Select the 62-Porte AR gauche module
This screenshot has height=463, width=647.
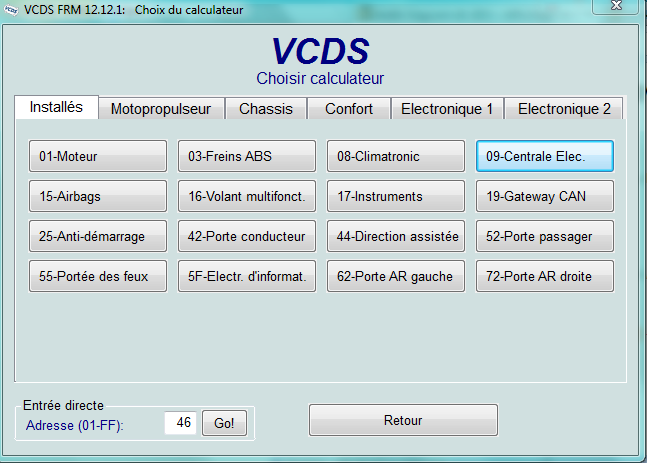(396, 276)
